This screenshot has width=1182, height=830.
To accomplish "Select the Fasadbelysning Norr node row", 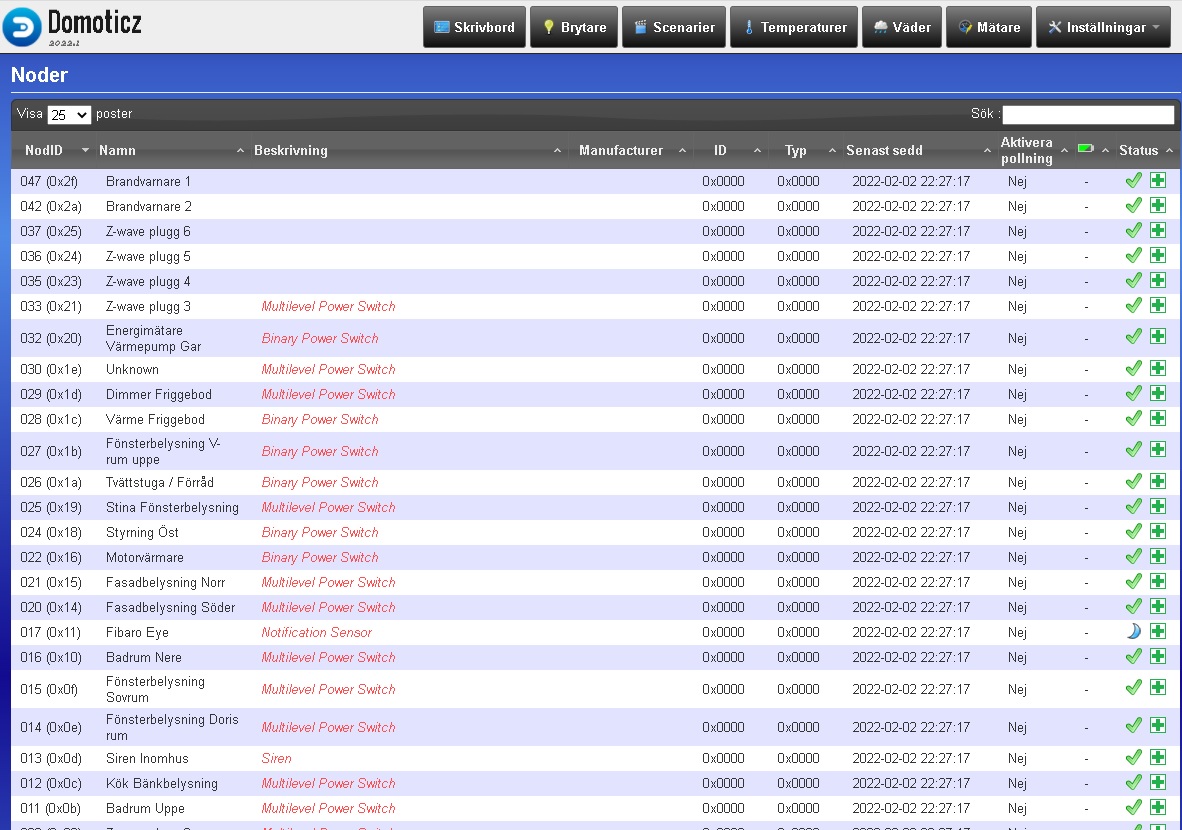I will point(165,582).
